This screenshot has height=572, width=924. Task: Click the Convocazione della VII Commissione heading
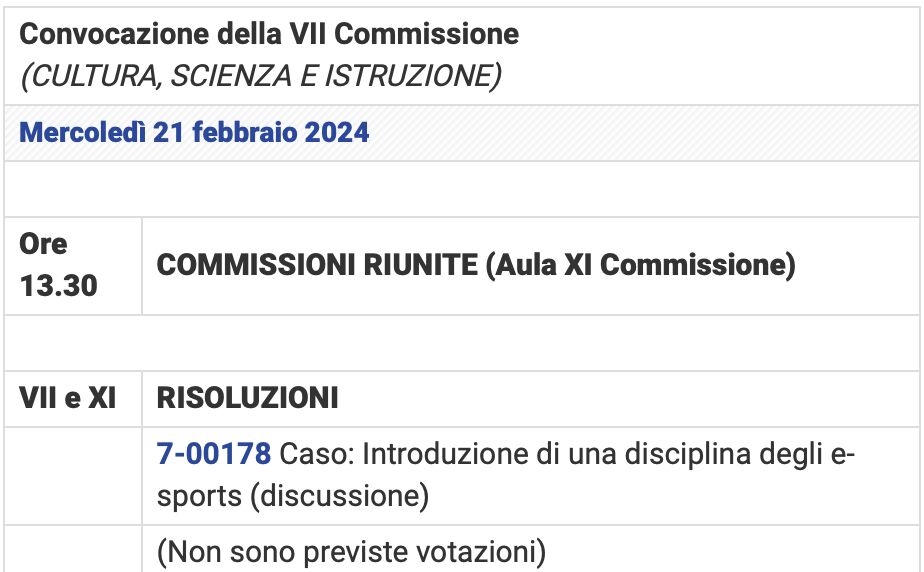[269, 34]
